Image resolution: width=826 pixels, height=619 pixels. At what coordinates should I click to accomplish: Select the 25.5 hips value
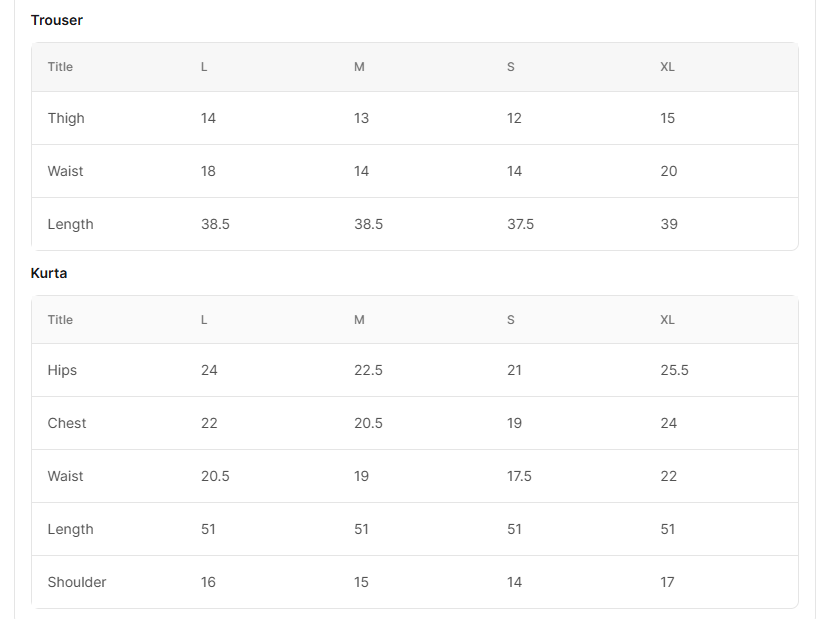click(674, 370)
